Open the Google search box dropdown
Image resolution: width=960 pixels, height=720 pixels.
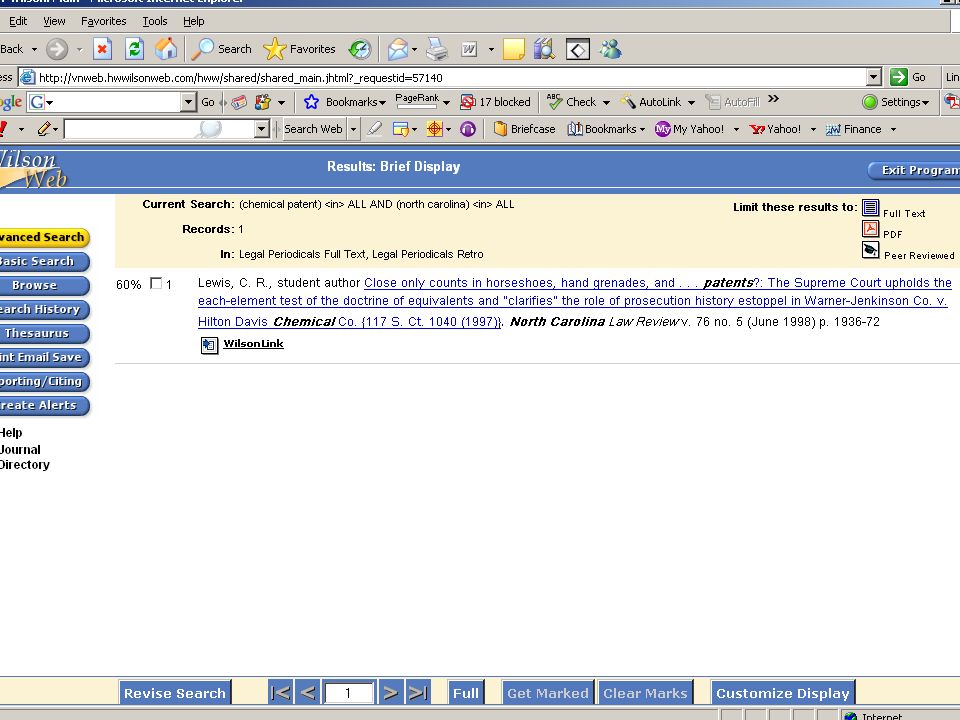188,102
